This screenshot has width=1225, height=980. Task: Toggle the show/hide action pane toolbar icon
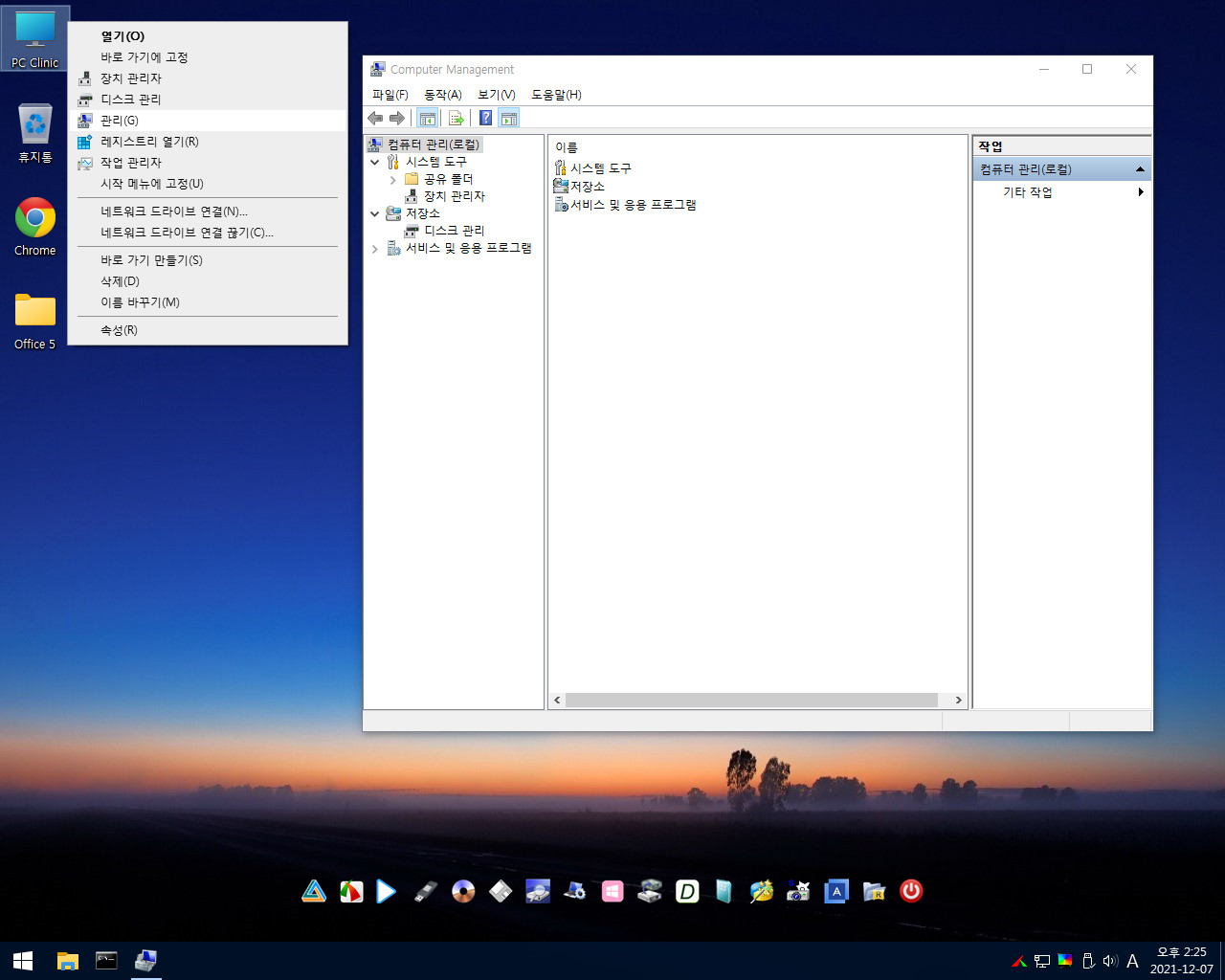point(509,118)
